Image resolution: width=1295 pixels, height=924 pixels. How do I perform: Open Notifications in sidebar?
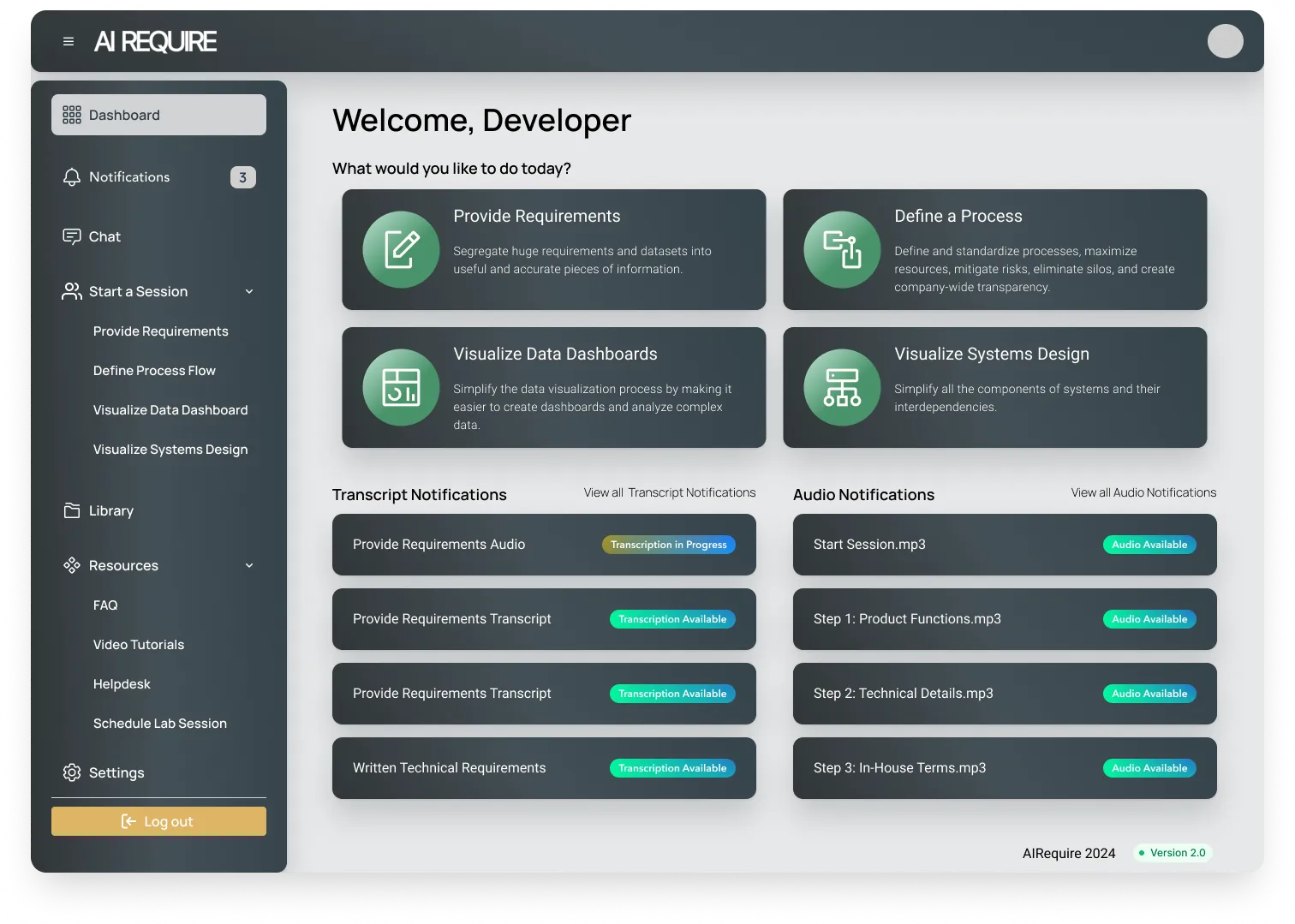point(158,177)
